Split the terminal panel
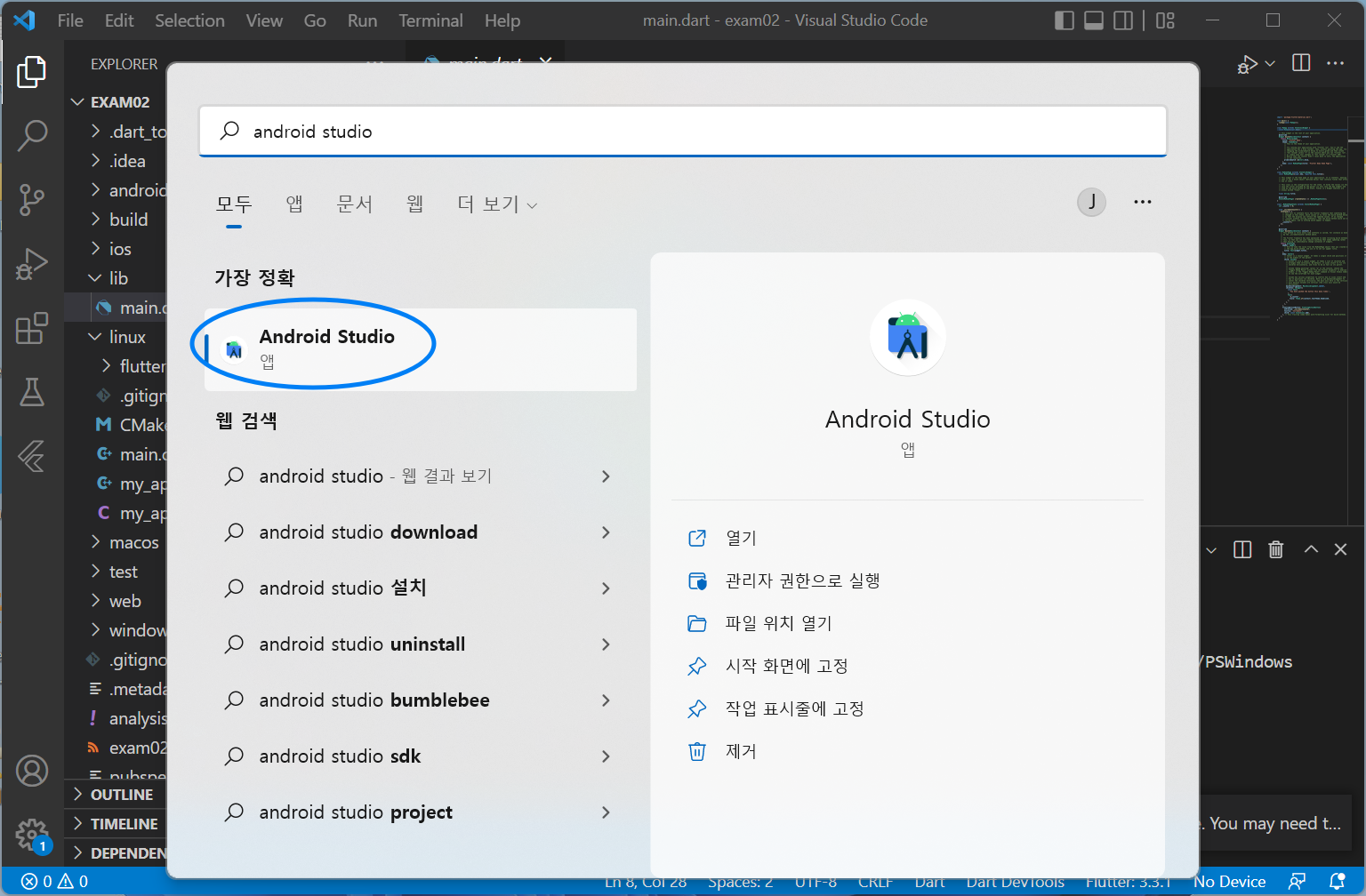 (x=1242, y=549)
